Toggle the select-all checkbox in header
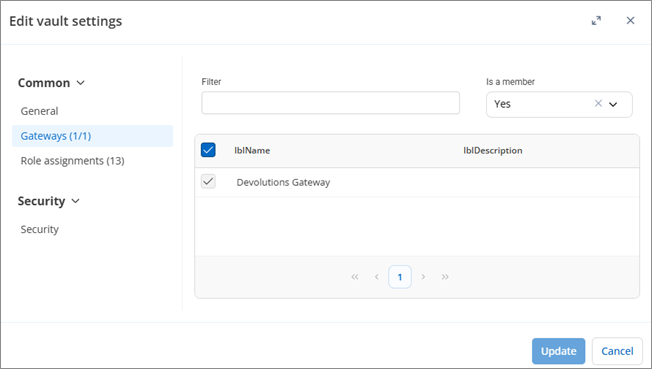This screenshot has height=369, width=652. pos(208,150)
